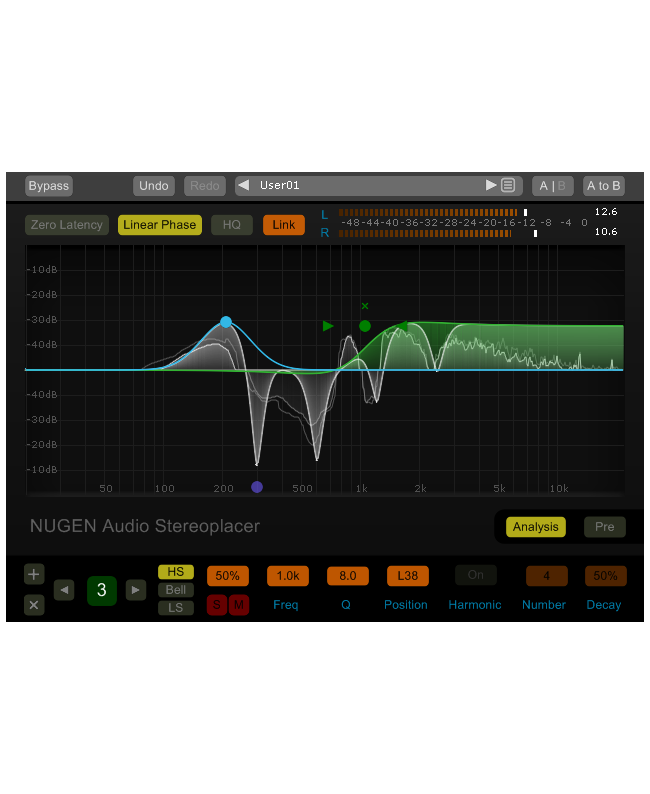Choose LS filter type
Image resolution: width=650 pixels, height=794 pixels.
pos(176,608)
